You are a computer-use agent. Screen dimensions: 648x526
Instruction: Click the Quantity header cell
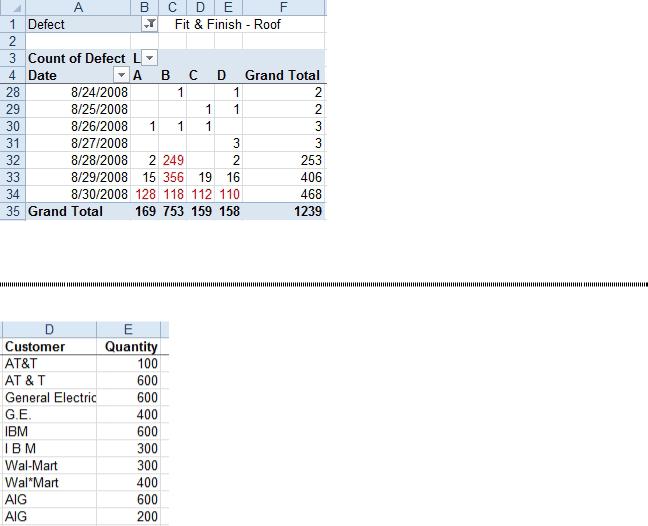(x=128, y=346)
